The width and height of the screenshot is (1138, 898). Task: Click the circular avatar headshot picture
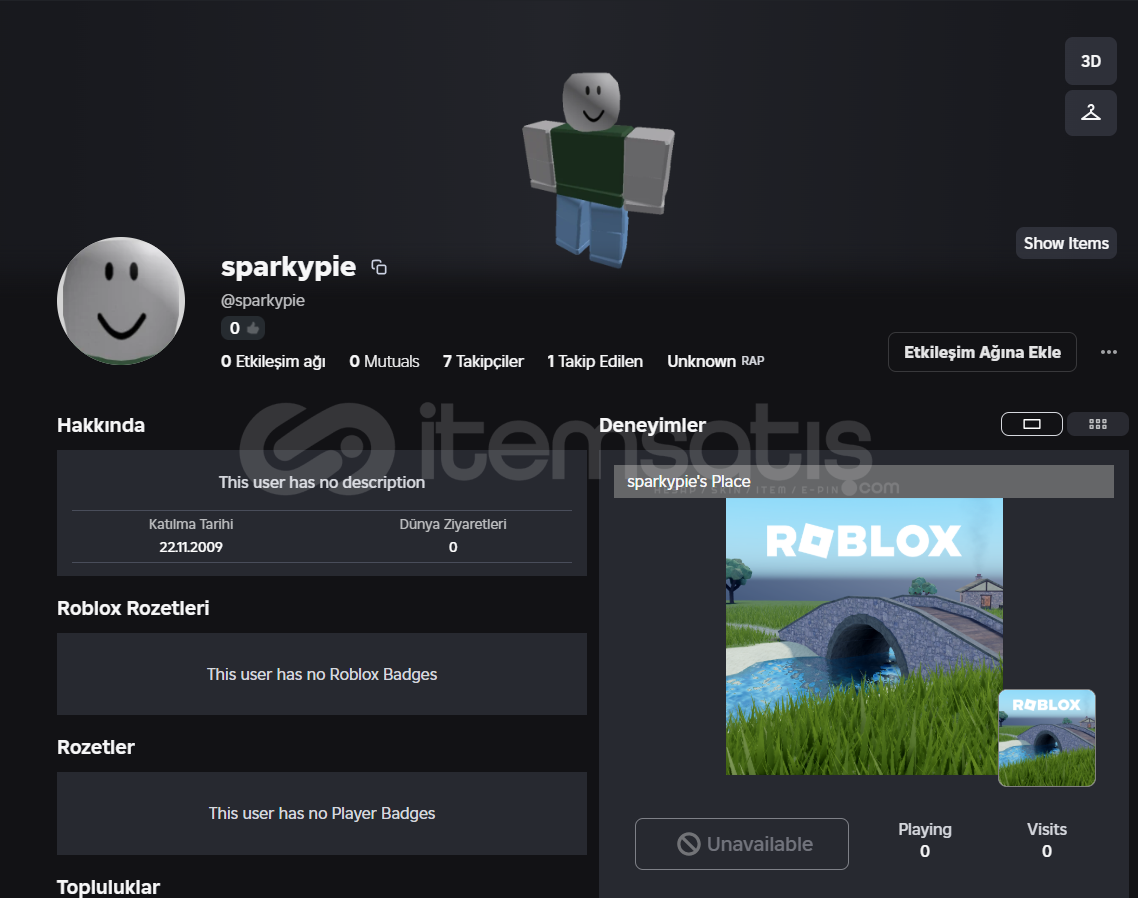pyautogui.click(x=121, y=301)
